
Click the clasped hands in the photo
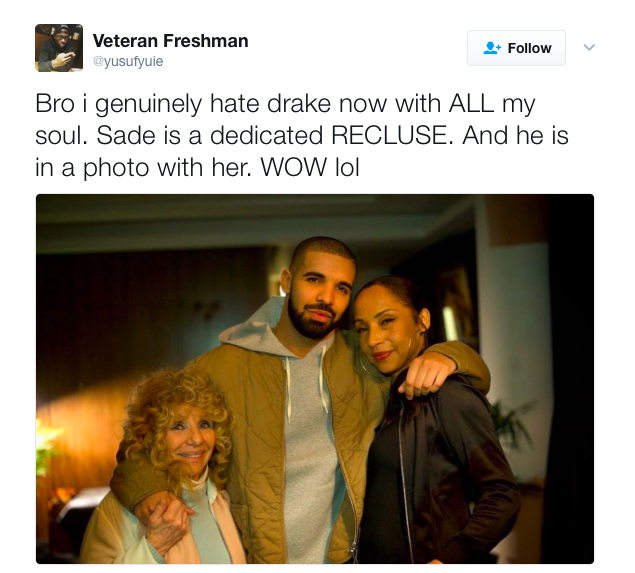164,522
